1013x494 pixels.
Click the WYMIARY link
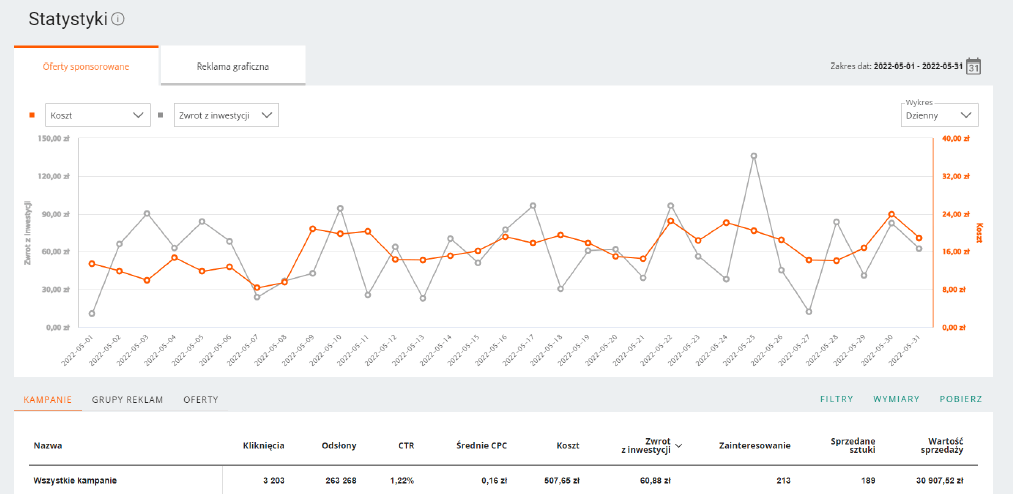[x=896, y=399]
